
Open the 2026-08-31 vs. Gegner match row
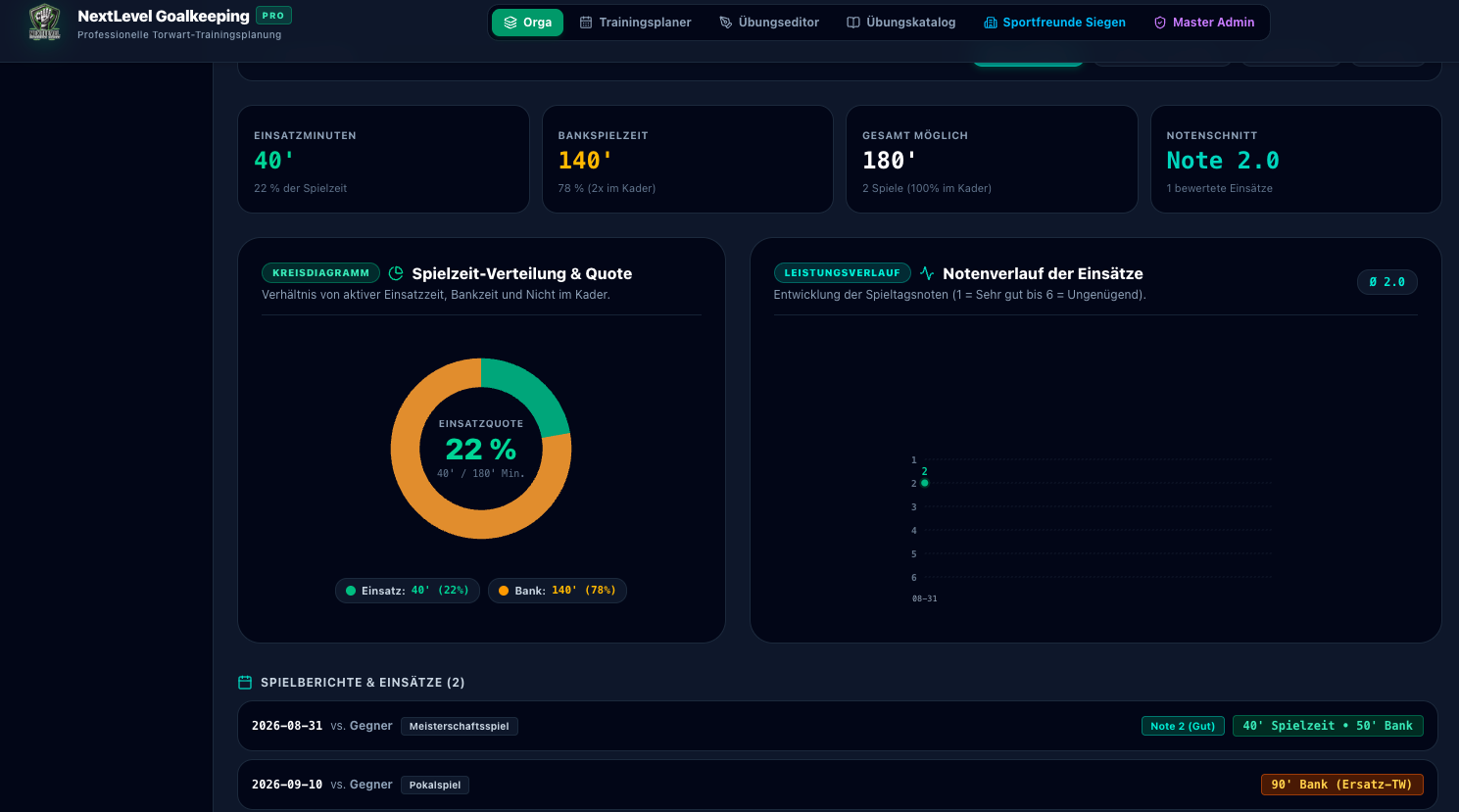pyautogui.click(x=838, y=726)
